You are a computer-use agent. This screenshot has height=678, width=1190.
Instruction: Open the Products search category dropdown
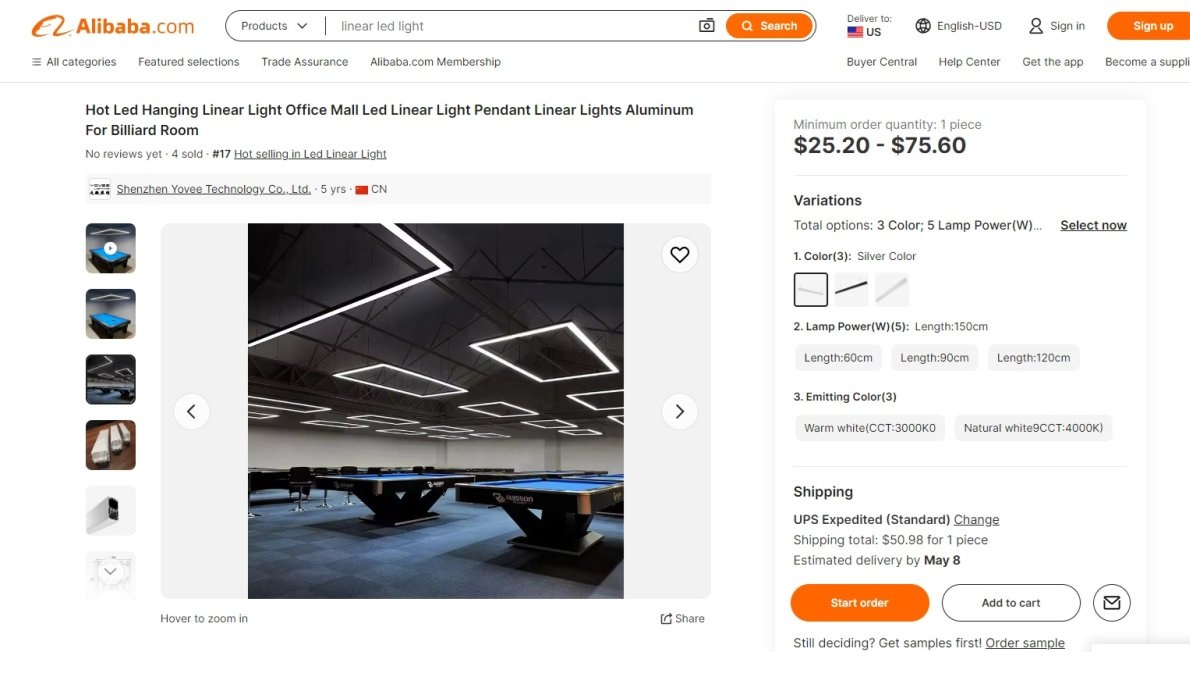[272, 24]
